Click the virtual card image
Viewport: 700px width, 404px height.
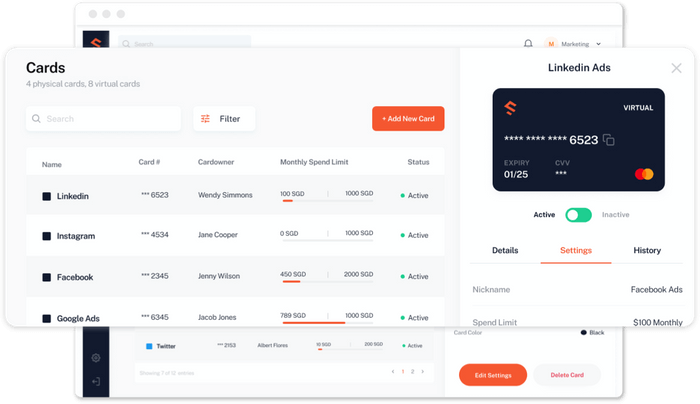point(579,140)
